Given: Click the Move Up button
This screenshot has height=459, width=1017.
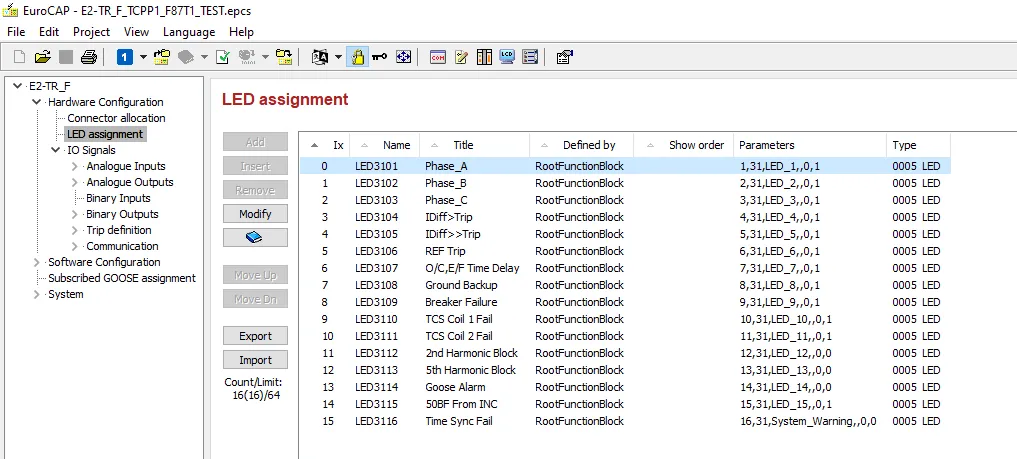Looking at the screenshot, I should point(255,275).
